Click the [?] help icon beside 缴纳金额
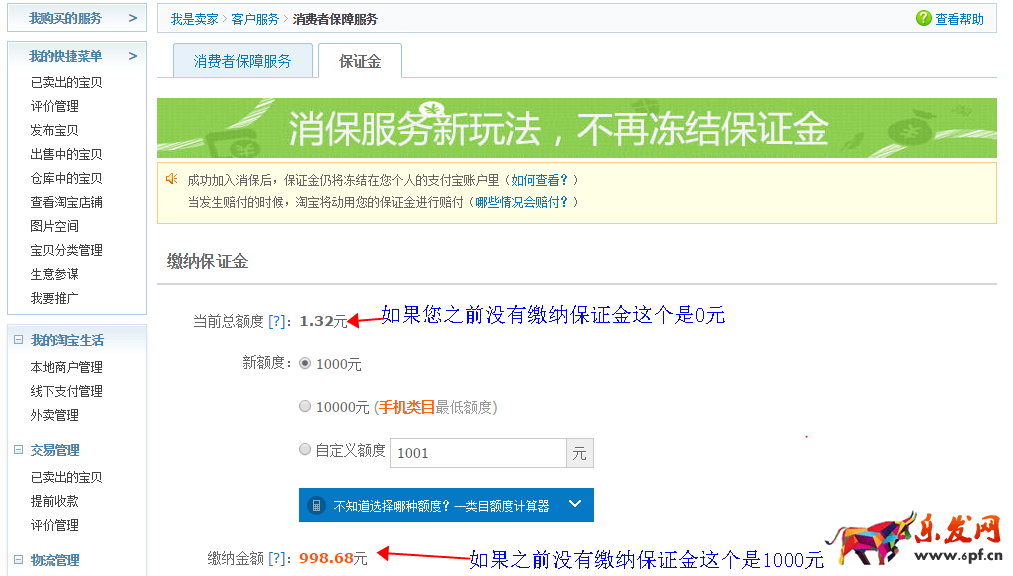 coord(277,558)
